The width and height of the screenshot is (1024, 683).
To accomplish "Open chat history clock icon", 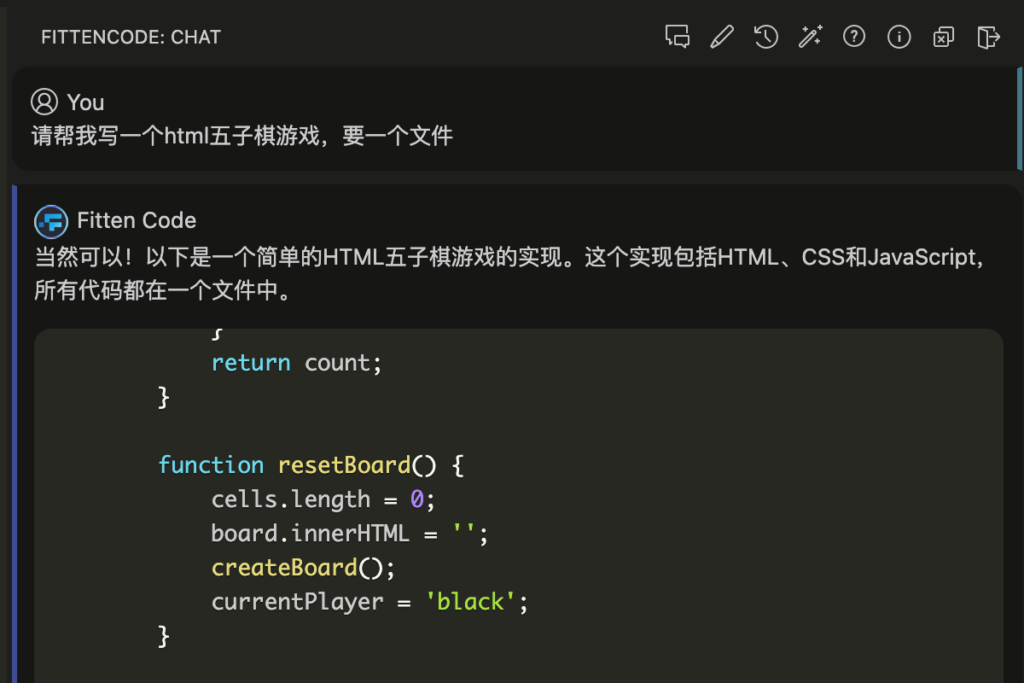I will pyautogui.click(x=766, y=37).
